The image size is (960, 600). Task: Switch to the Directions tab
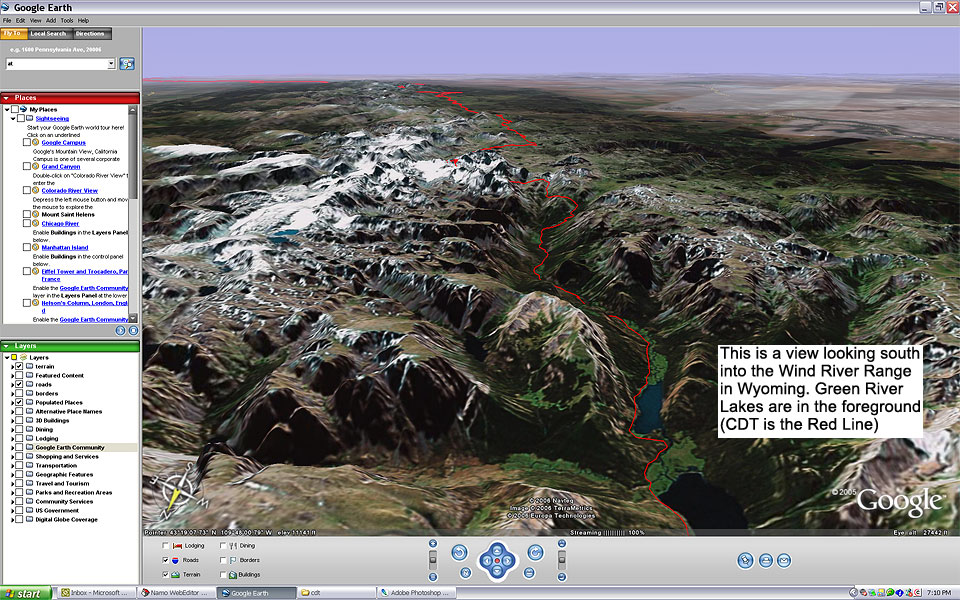(x=90, y=34)
